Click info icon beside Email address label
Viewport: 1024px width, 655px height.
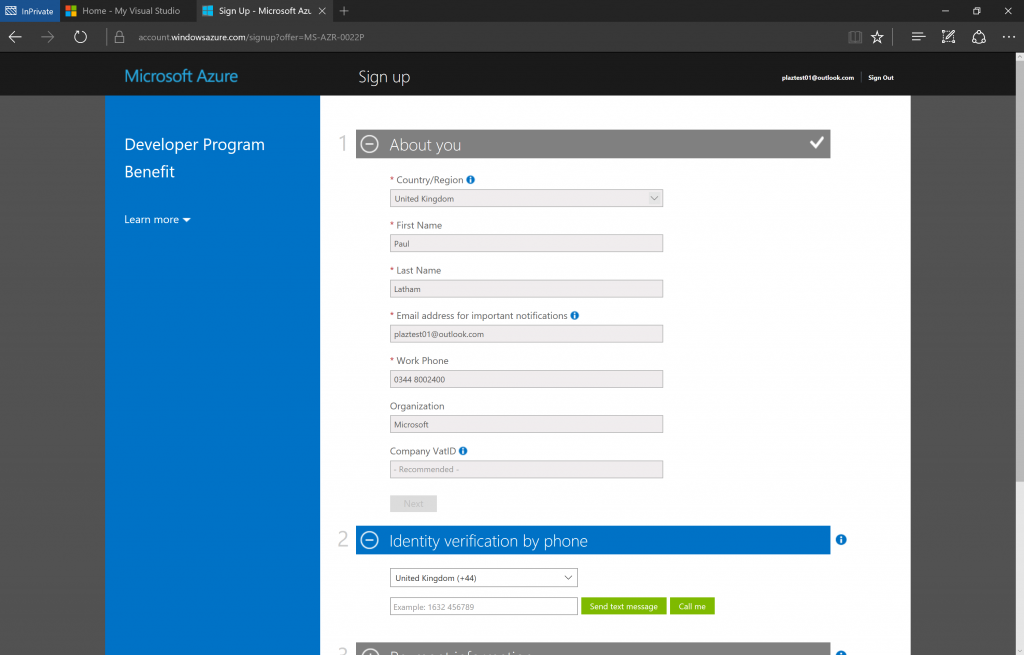575,315
